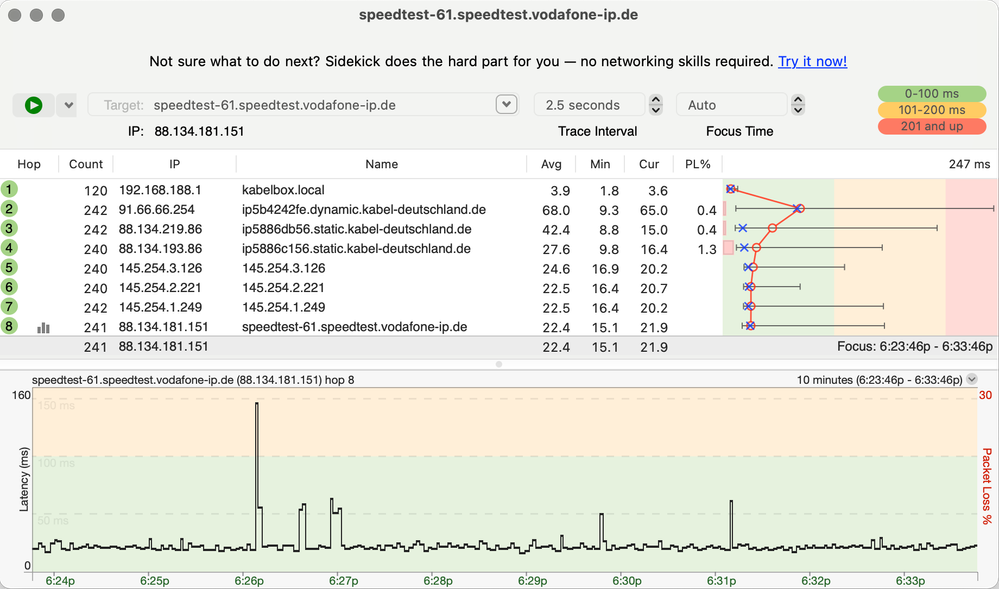Click the 0-100 ms green legend swatch
The height and width of the screenshot is (589, 999).
931,94
